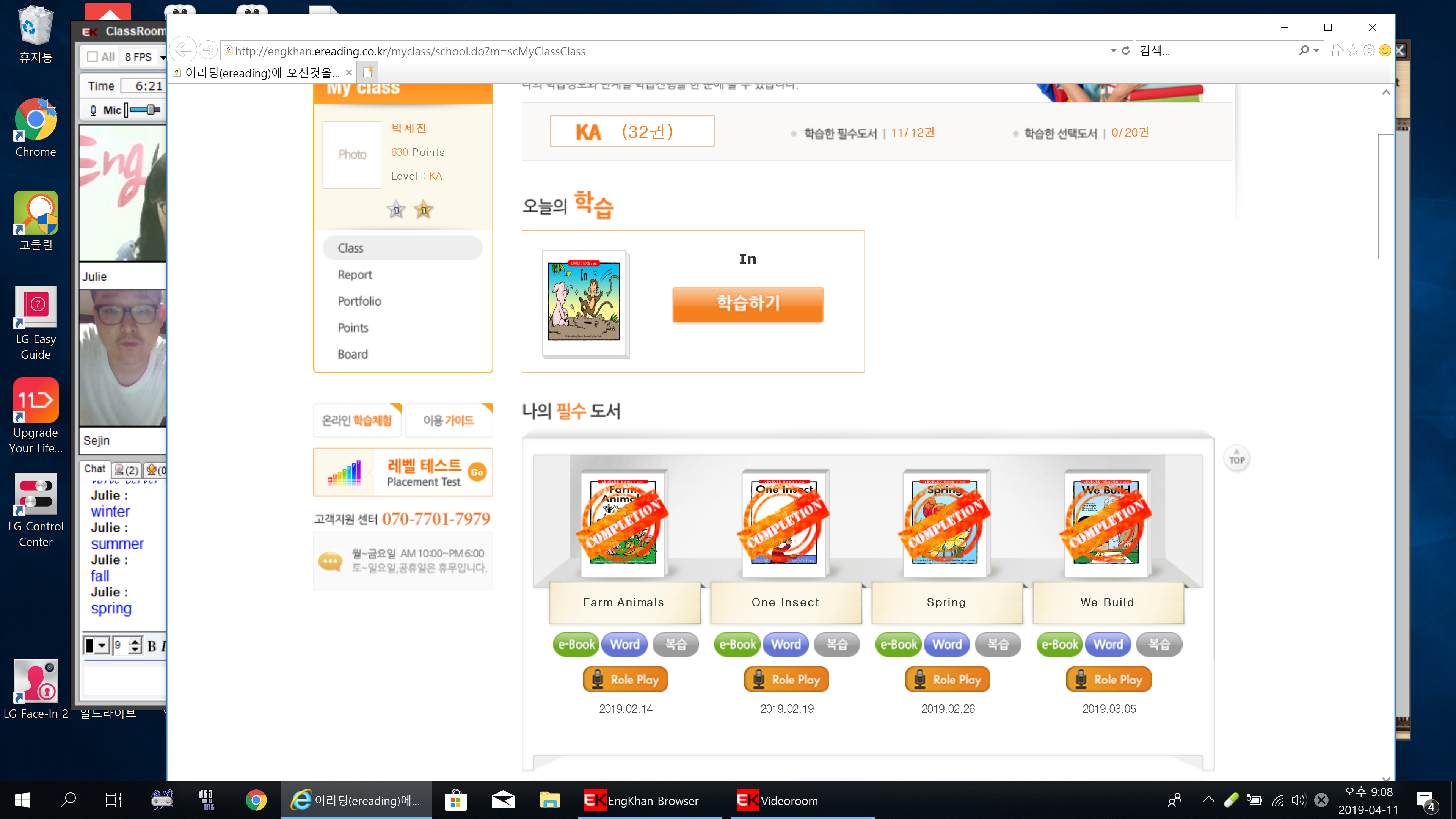Open the Placement Test Go banner
1456x819 pixels.
(403, 472)
